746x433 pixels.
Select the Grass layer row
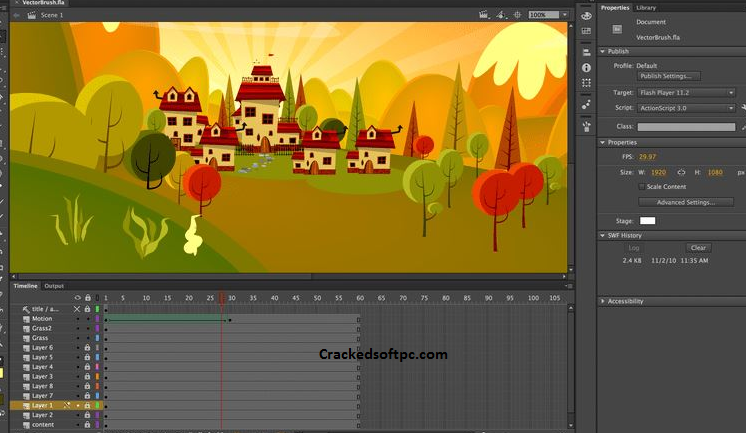[56, 338]
